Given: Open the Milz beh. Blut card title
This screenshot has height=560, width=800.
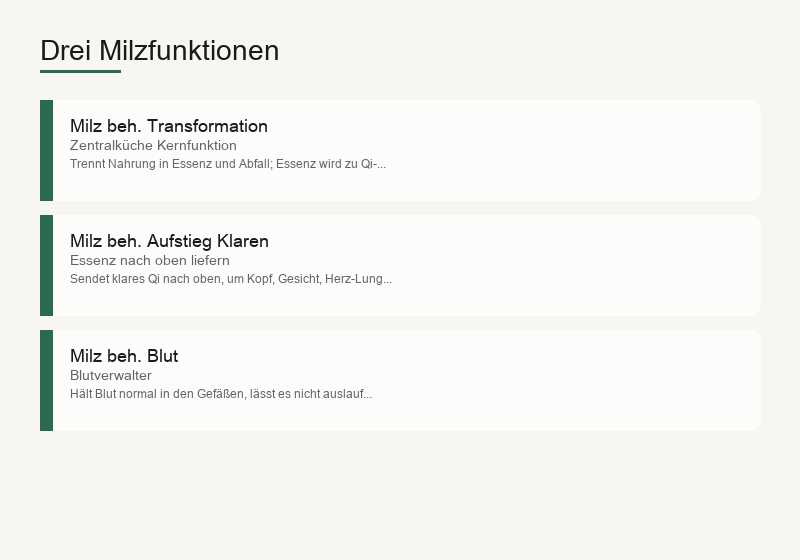Looking at the screenshot, I should click(x=124, y=356).
